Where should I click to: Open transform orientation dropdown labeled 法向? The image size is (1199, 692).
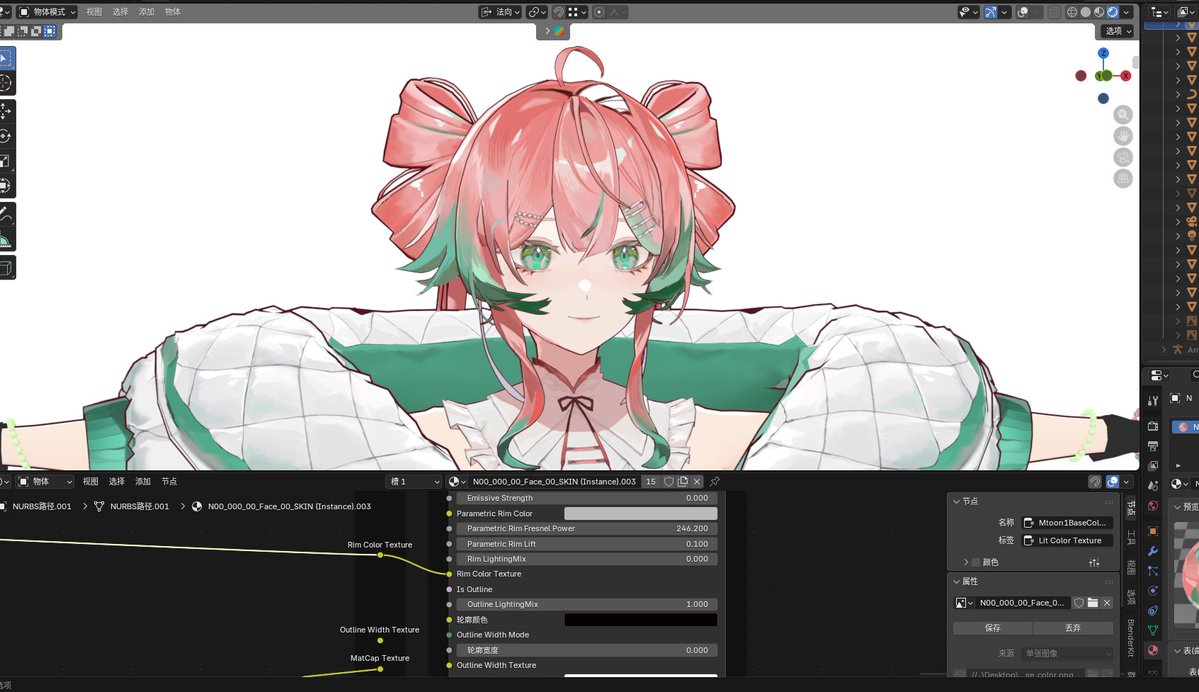[x=500, y=11]
